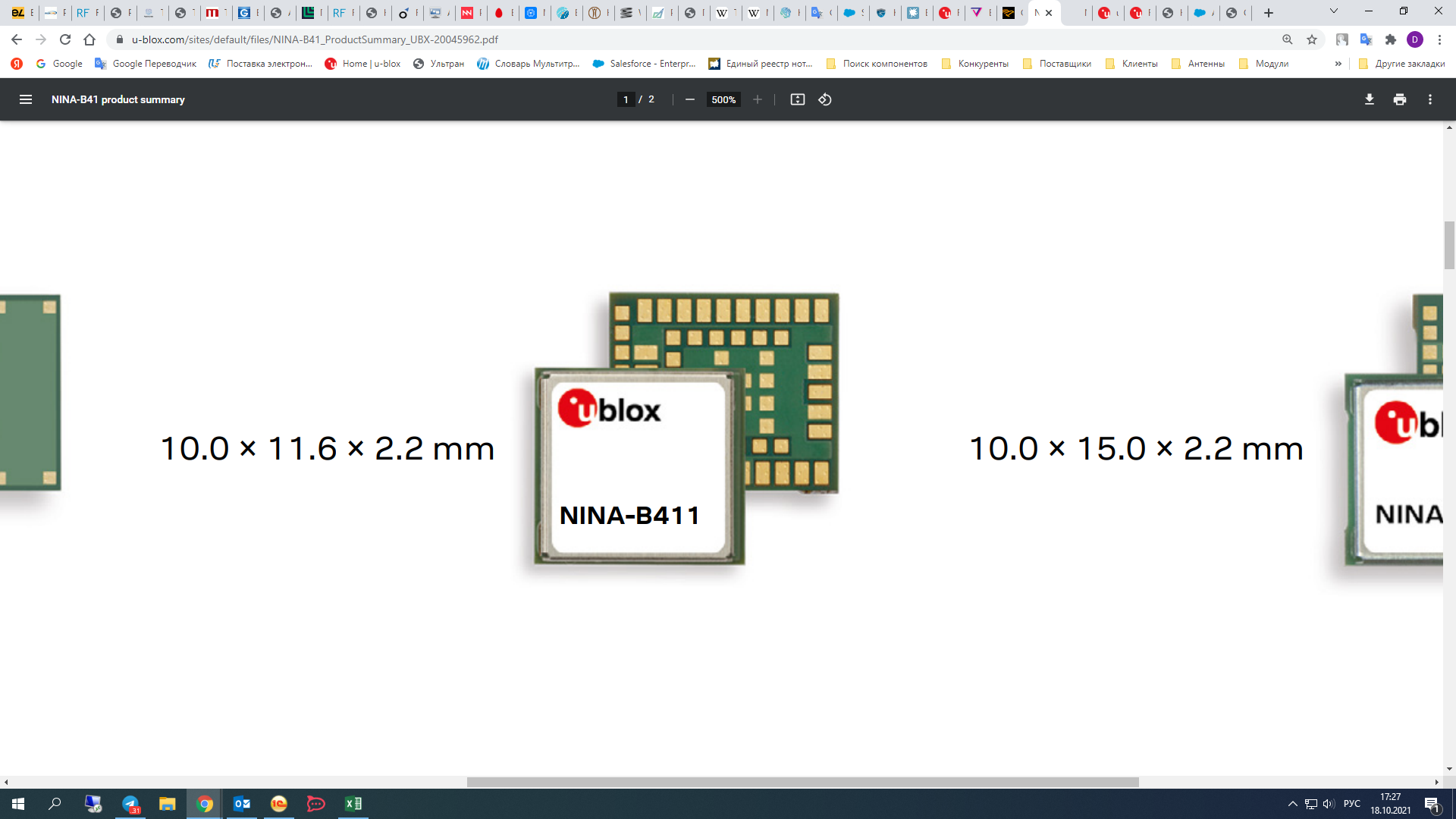Open the Google Переводчик bookmark
This screenshot has height=819, width=1456.
(146, 64)
